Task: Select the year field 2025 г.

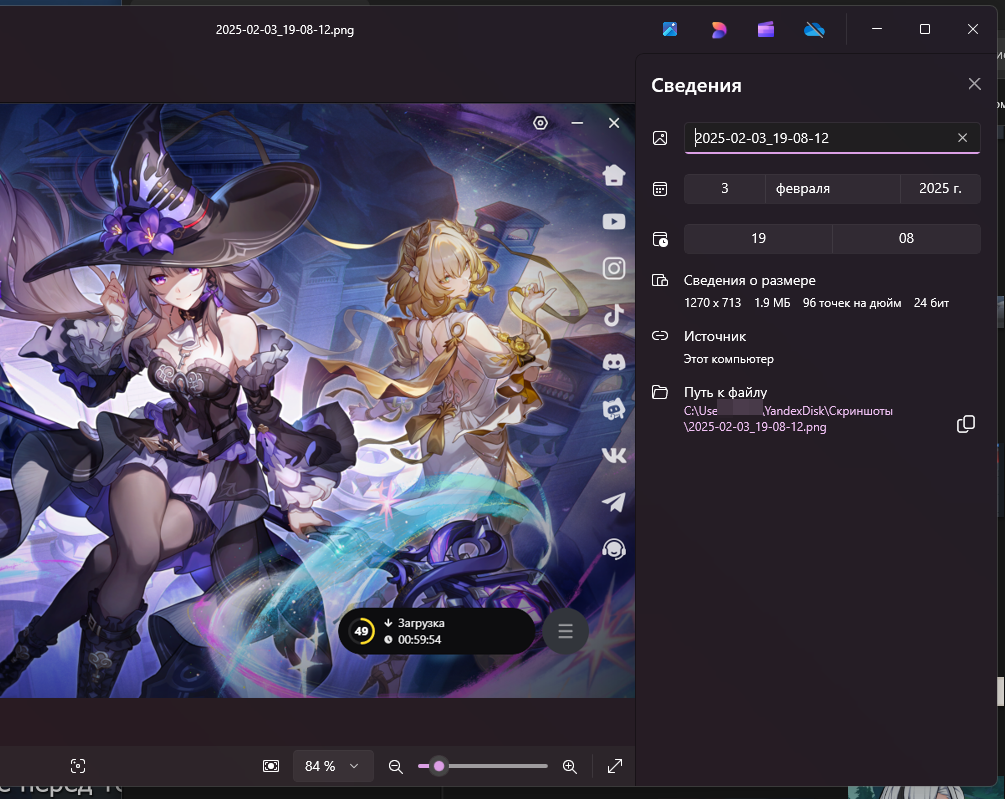Action: [x=940, y=188]
